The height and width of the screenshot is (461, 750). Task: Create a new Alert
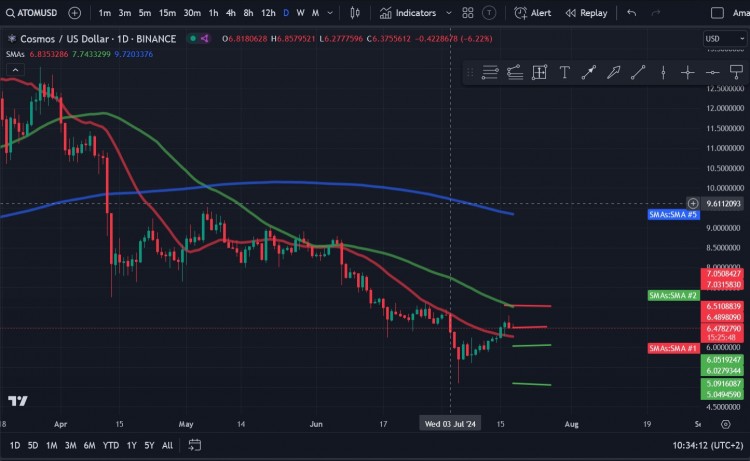click(532, 13)
